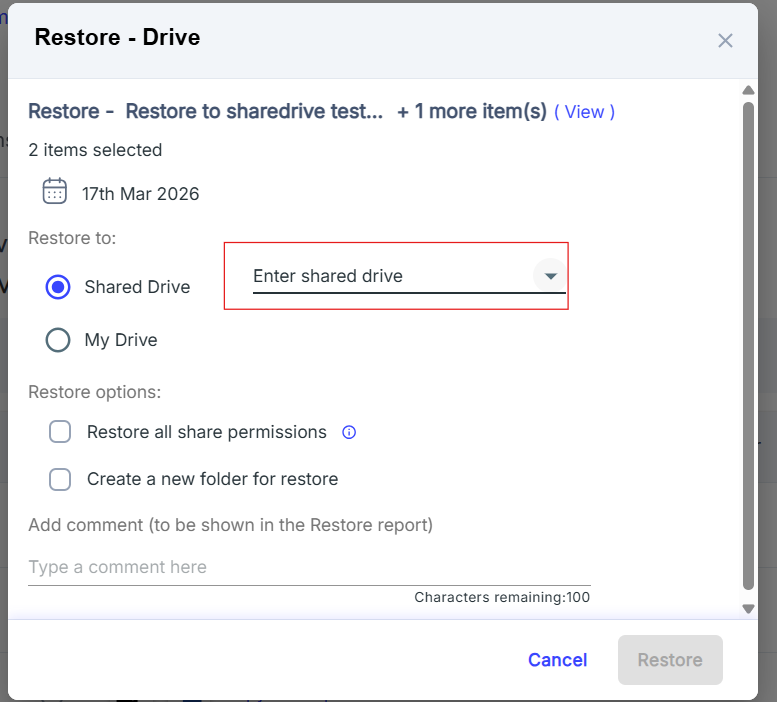
Task: Click the info icon next to share permissions
Action: [349, 433]
